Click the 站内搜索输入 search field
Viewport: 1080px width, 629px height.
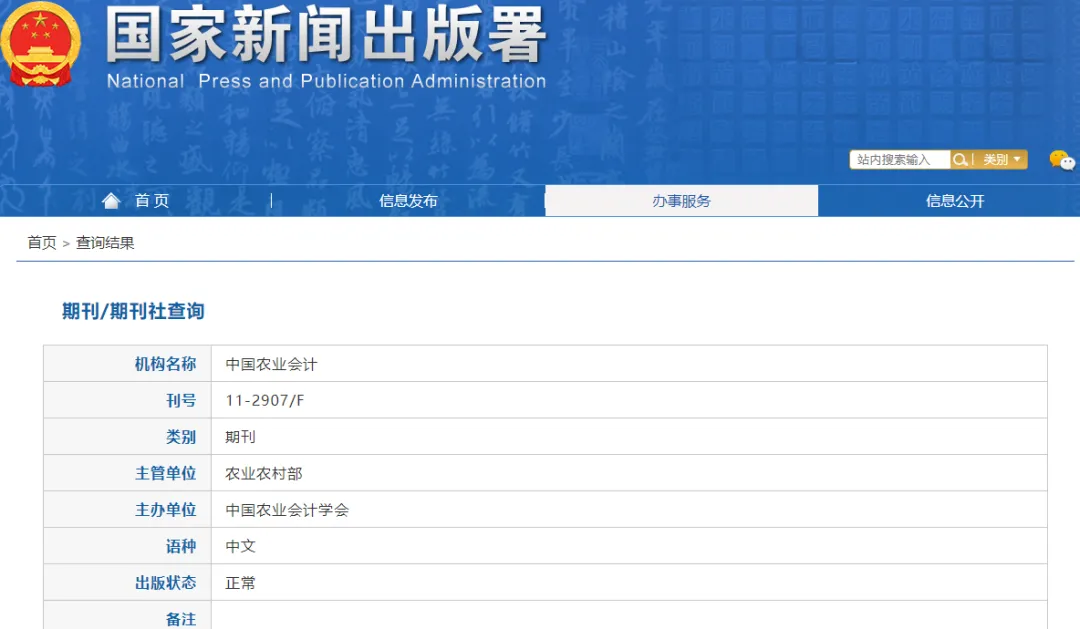(x=900, y=160)
